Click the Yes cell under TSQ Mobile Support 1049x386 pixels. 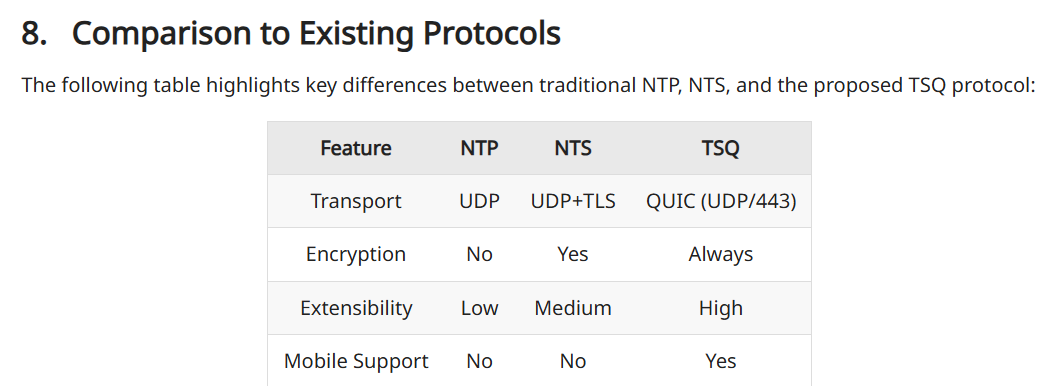[x=721, y=361]
